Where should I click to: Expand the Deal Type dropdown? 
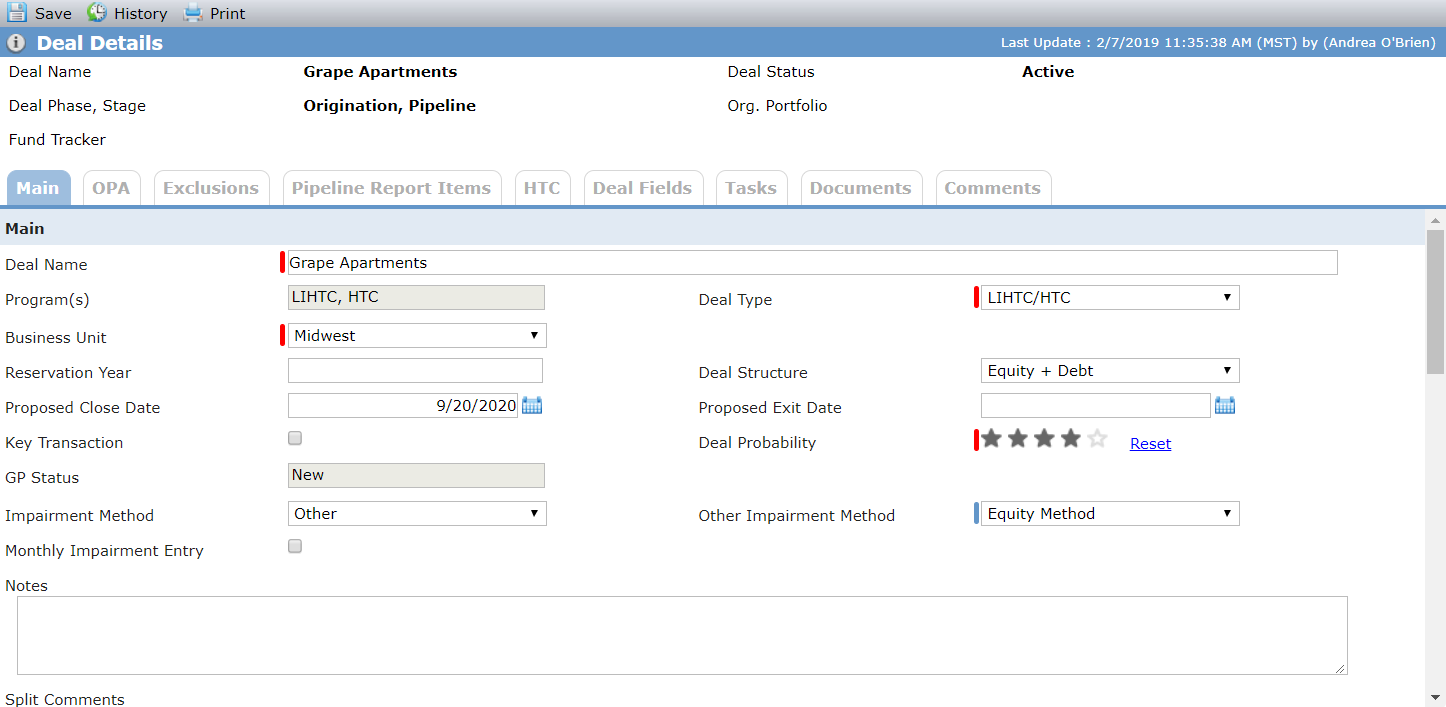point(1110,297)
